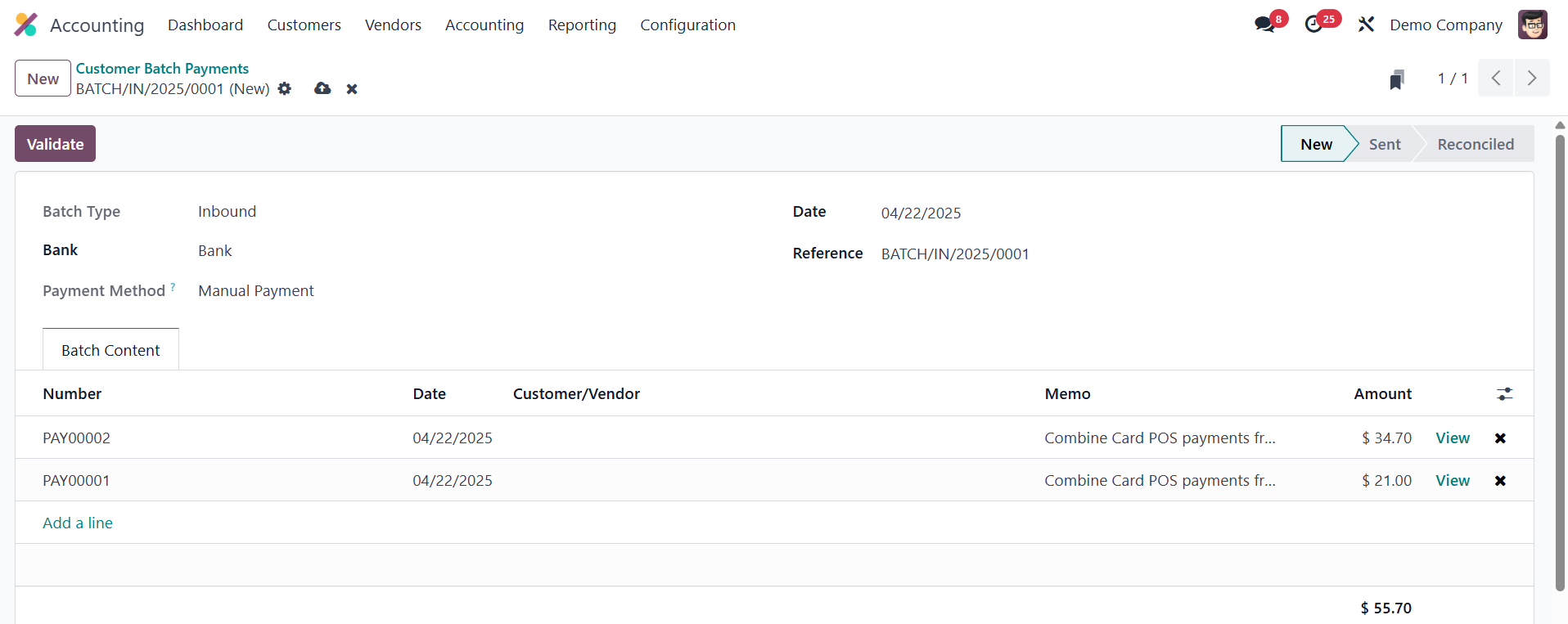Open the discuss messages icon
The height and width of the screenshot is (624, 1568).
1265,25
